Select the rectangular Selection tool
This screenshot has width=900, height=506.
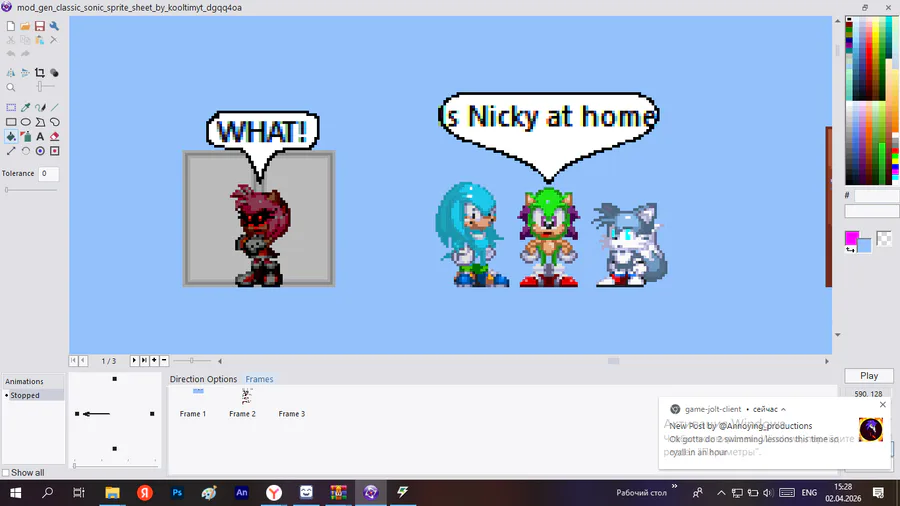pos(11,107)
